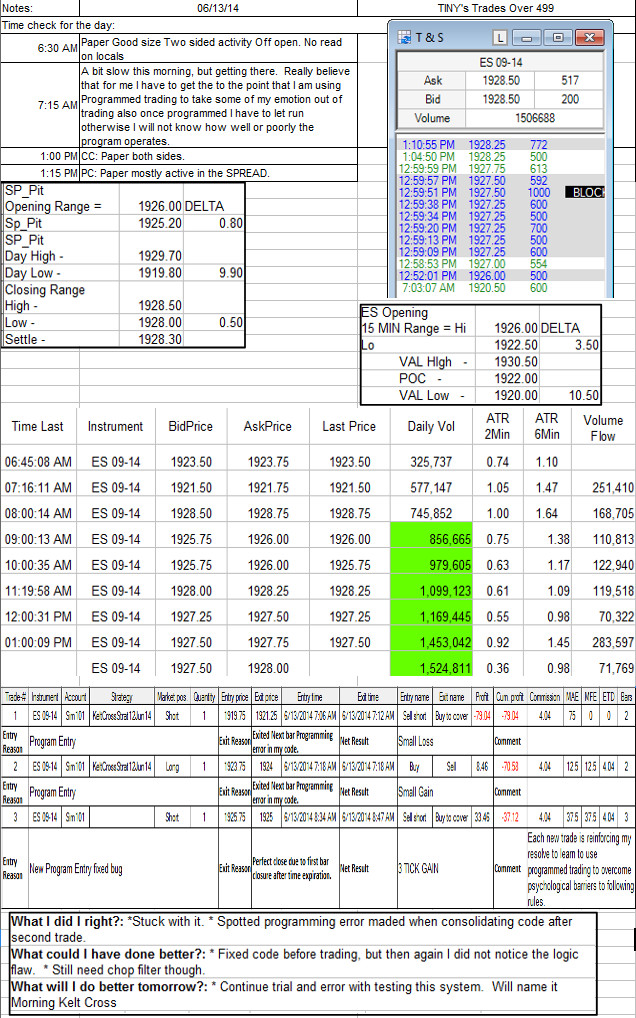Select the 'What could I have done better?' note
The height and width of the screenshot is (1018, 636).
(302, 963)
